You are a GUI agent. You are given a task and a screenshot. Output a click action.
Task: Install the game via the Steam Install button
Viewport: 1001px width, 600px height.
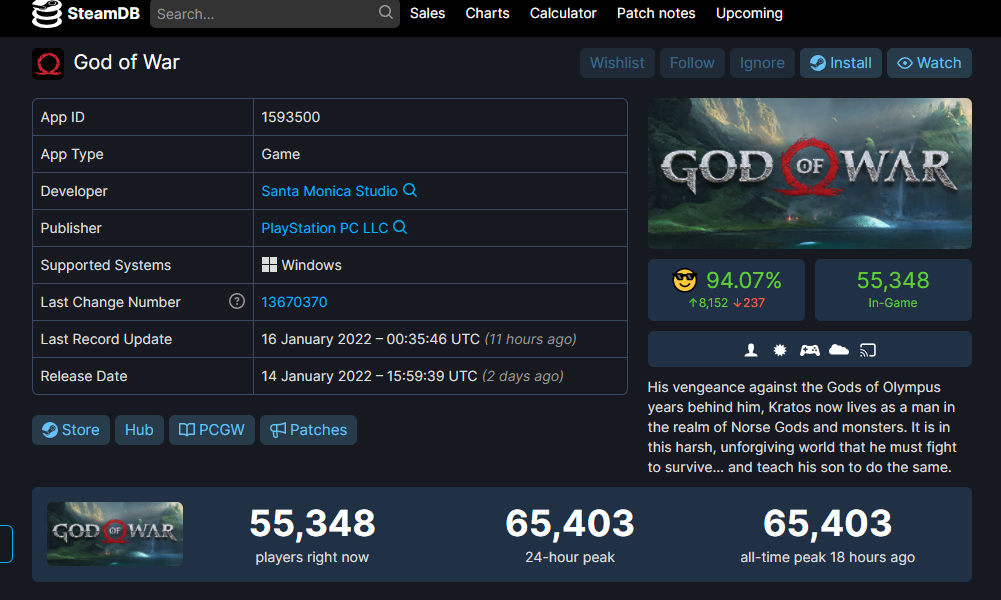[841, 63]
